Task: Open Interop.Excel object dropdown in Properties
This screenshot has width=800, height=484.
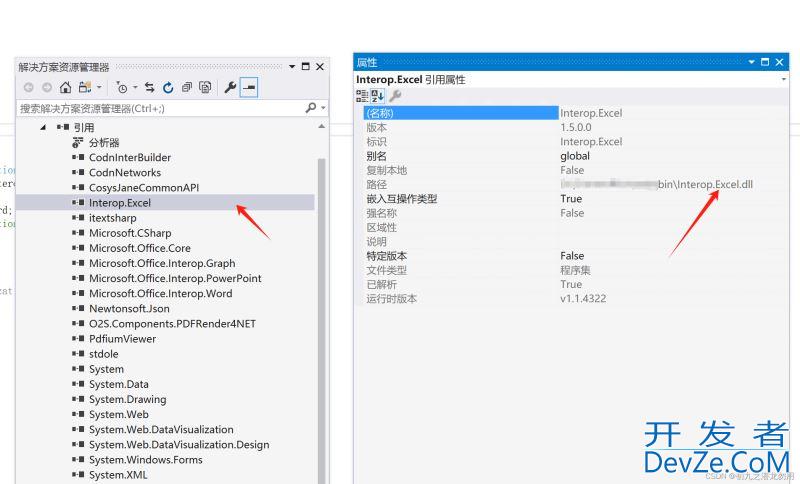Action: click(783, 79)
